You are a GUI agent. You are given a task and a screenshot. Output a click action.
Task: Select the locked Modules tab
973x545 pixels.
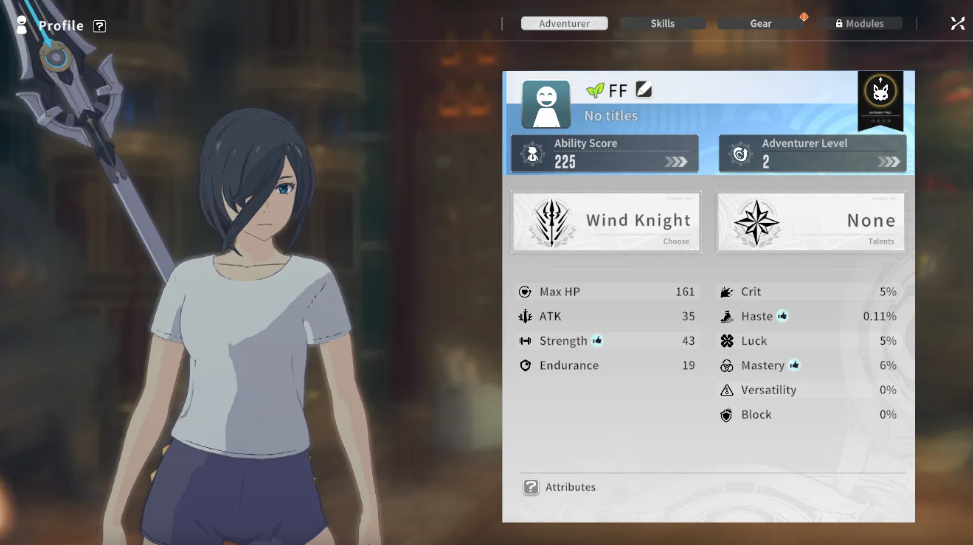[x=859, y=24]
